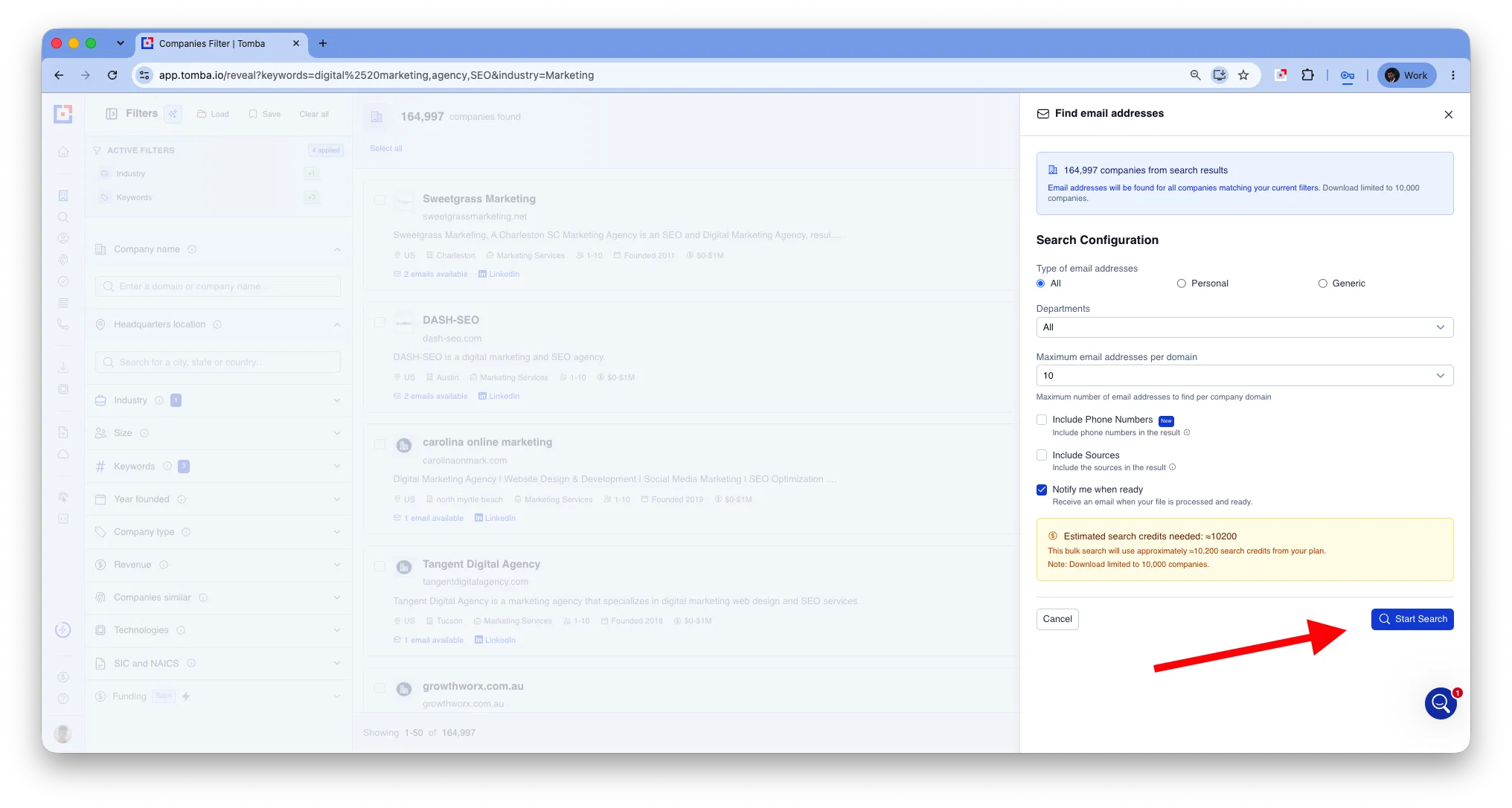The width and height of the screenshot is (1512, 808).
Task: Click the fingerprint icon in sidebar
Action: click(63, 260)
